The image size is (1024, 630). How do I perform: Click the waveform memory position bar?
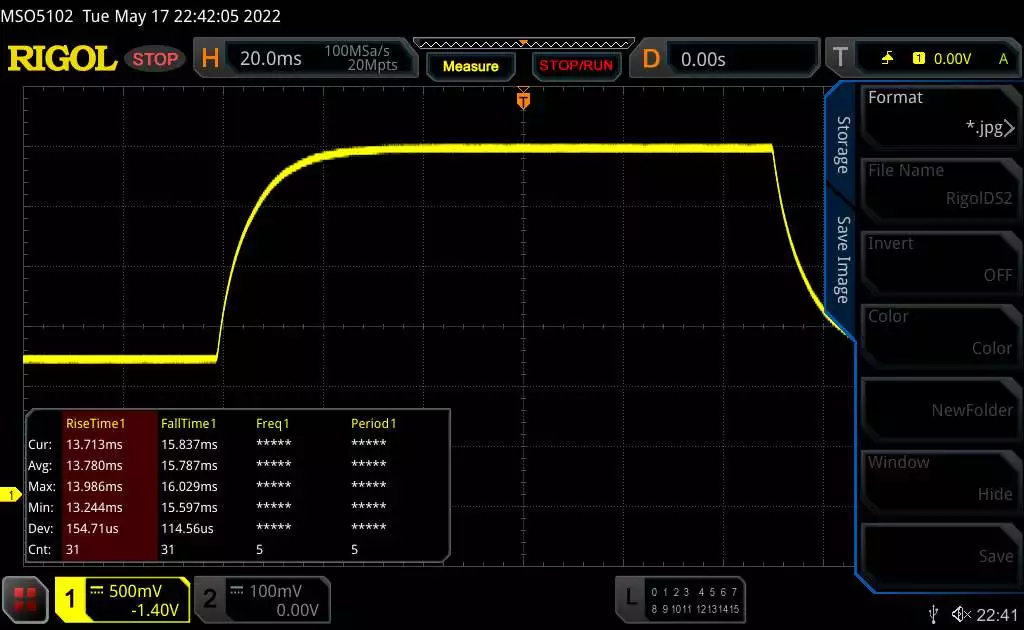[x=524, y=44]
